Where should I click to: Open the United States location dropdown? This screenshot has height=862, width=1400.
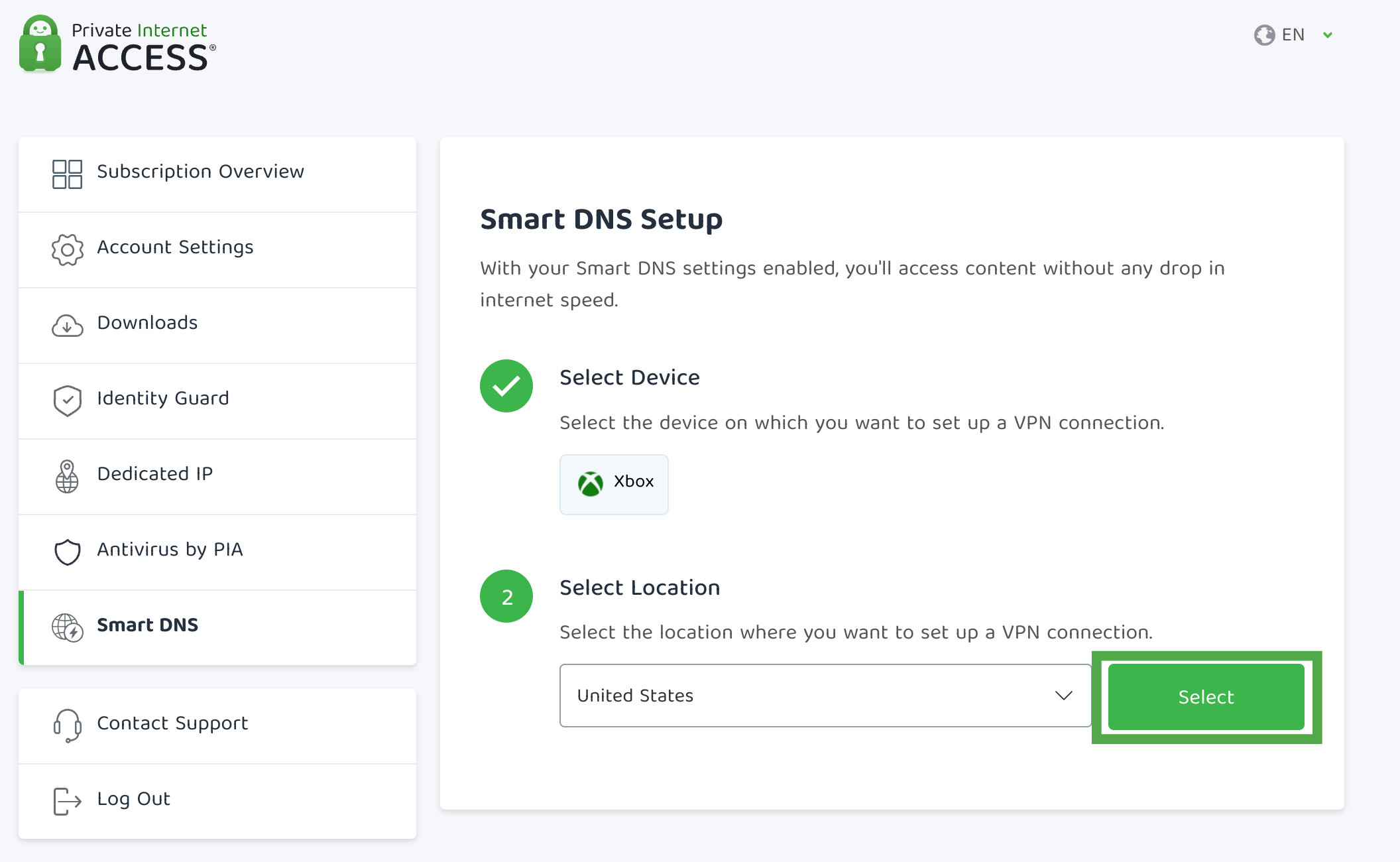(x=825, y=696)
